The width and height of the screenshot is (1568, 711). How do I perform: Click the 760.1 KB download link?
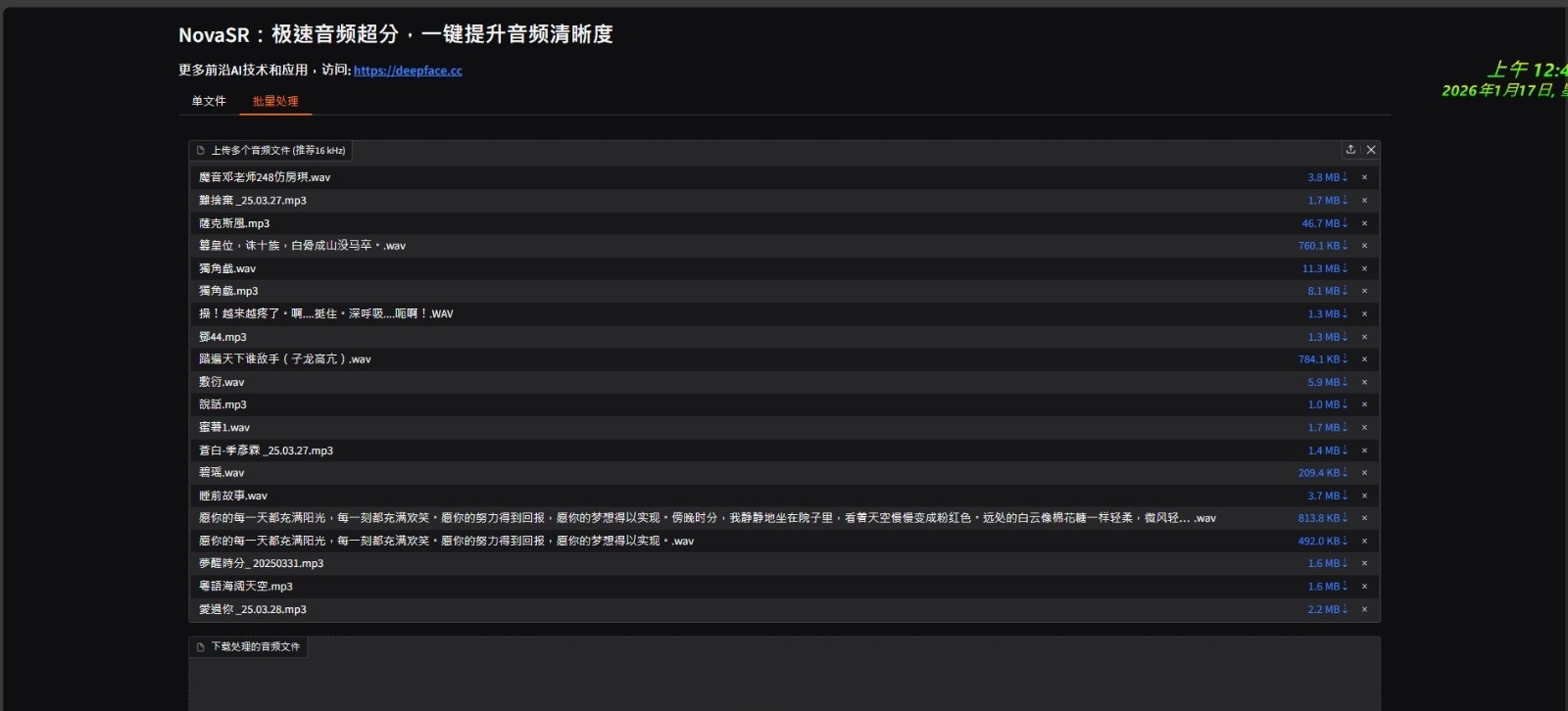coord(1324,246)
